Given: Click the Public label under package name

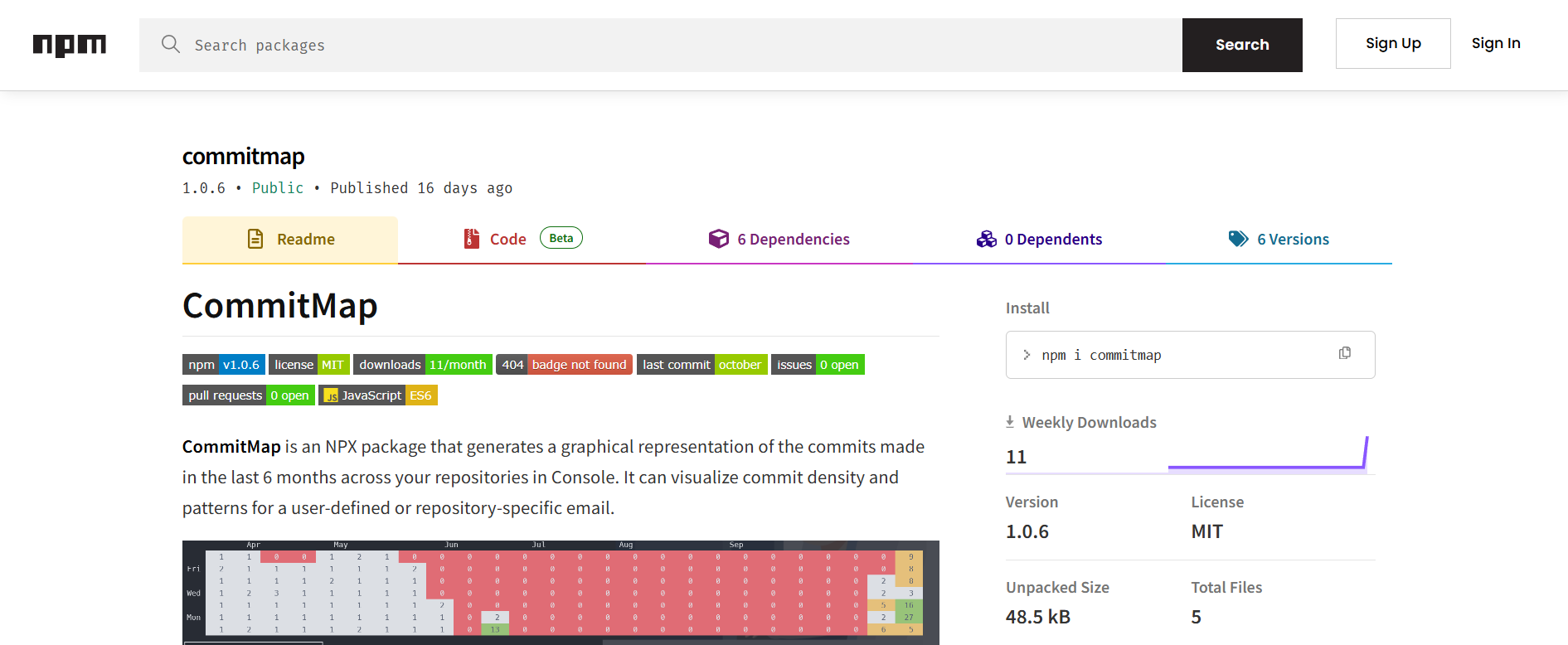Looking at the screenshot, I should click(278, 188).
